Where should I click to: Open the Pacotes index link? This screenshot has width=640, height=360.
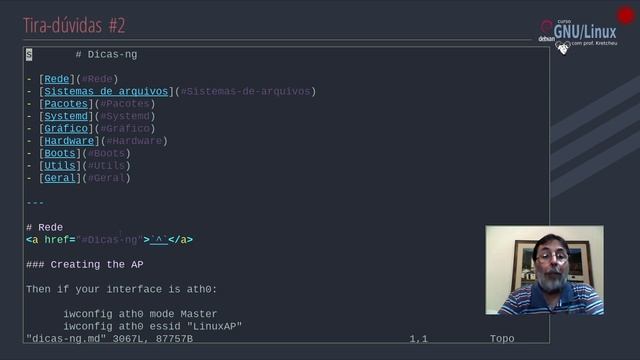point(66,104)
